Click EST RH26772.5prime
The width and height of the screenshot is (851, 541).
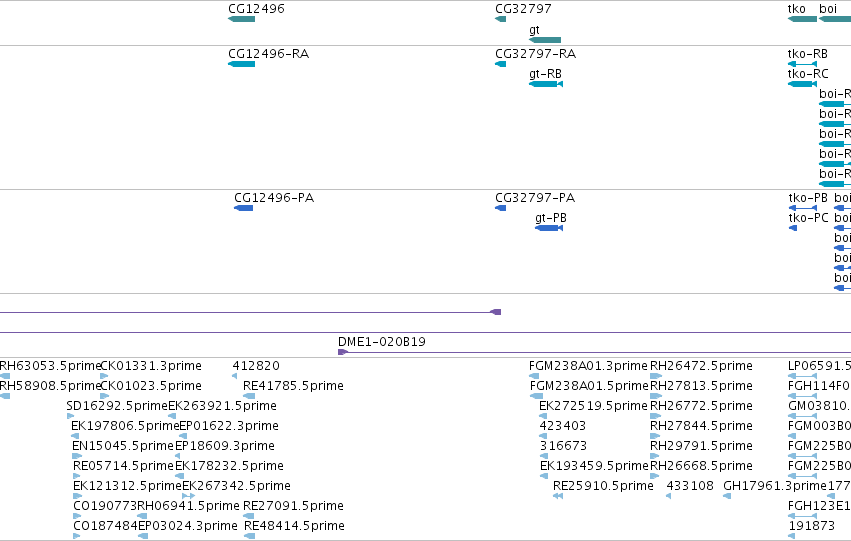(701, 406)
